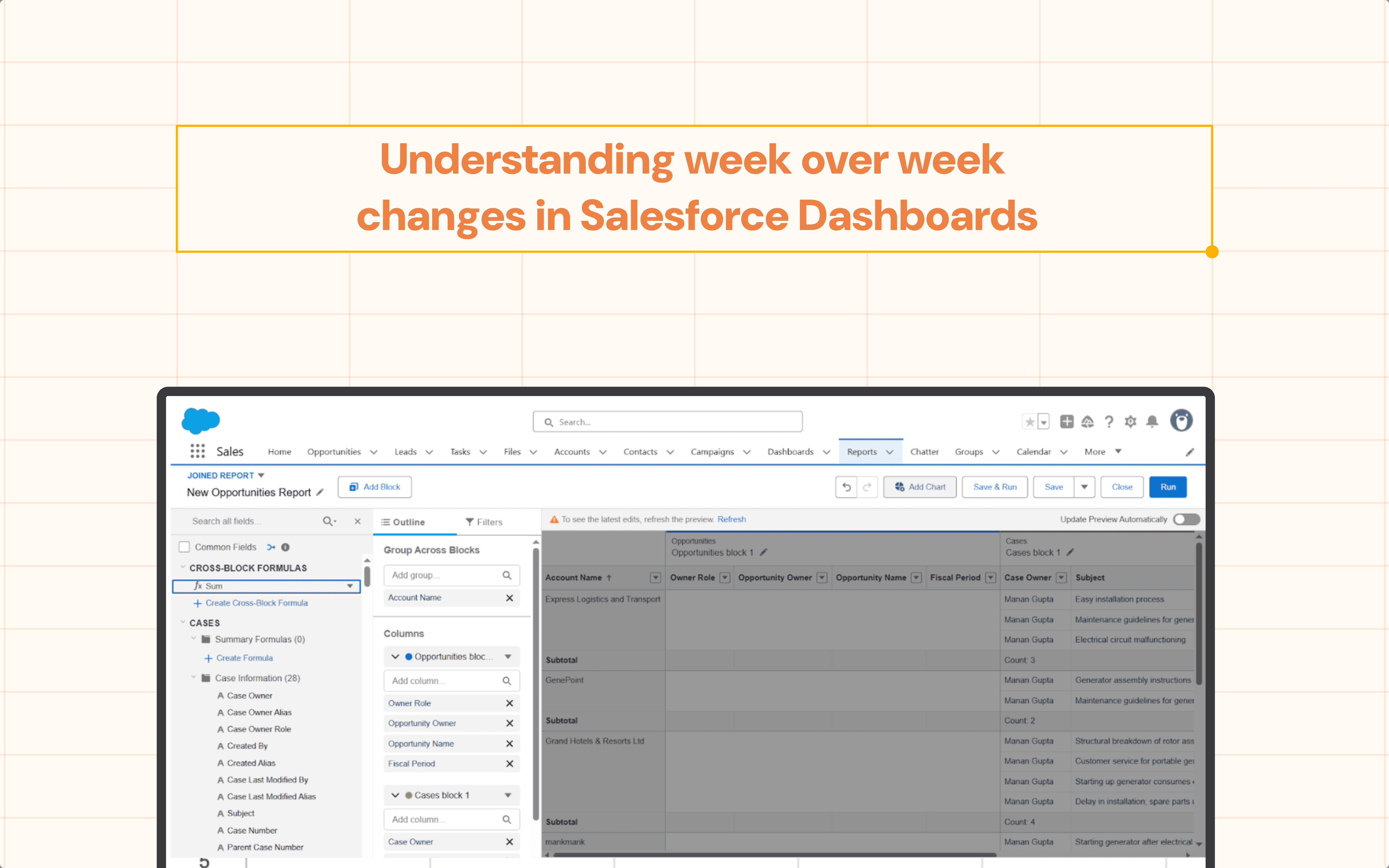
Task: Collapse the Summary Formulas folder
Action: [x=193, y=638]
